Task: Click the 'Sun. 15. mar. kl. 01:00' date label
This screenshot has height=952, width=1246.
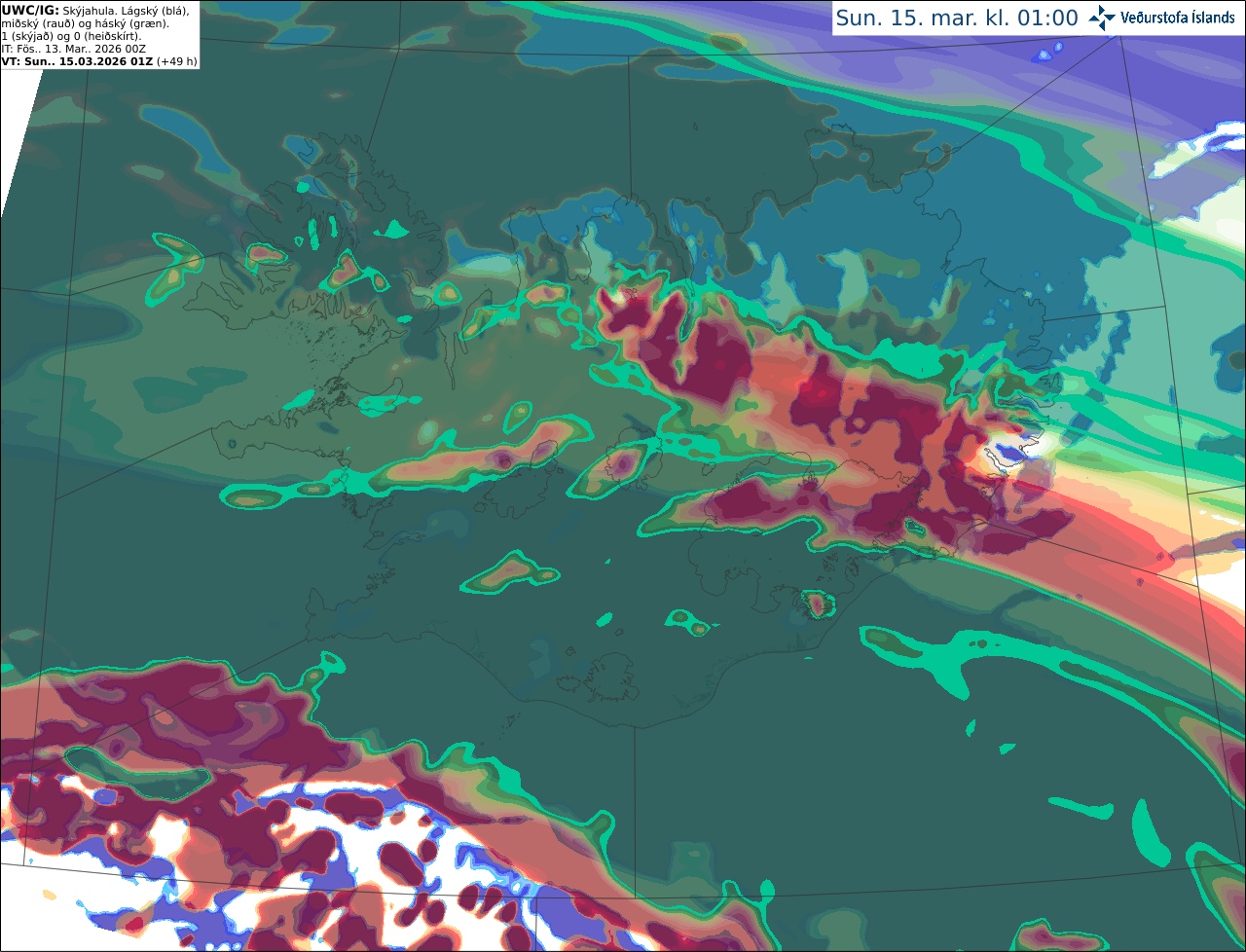Action: tap(957, 18)
